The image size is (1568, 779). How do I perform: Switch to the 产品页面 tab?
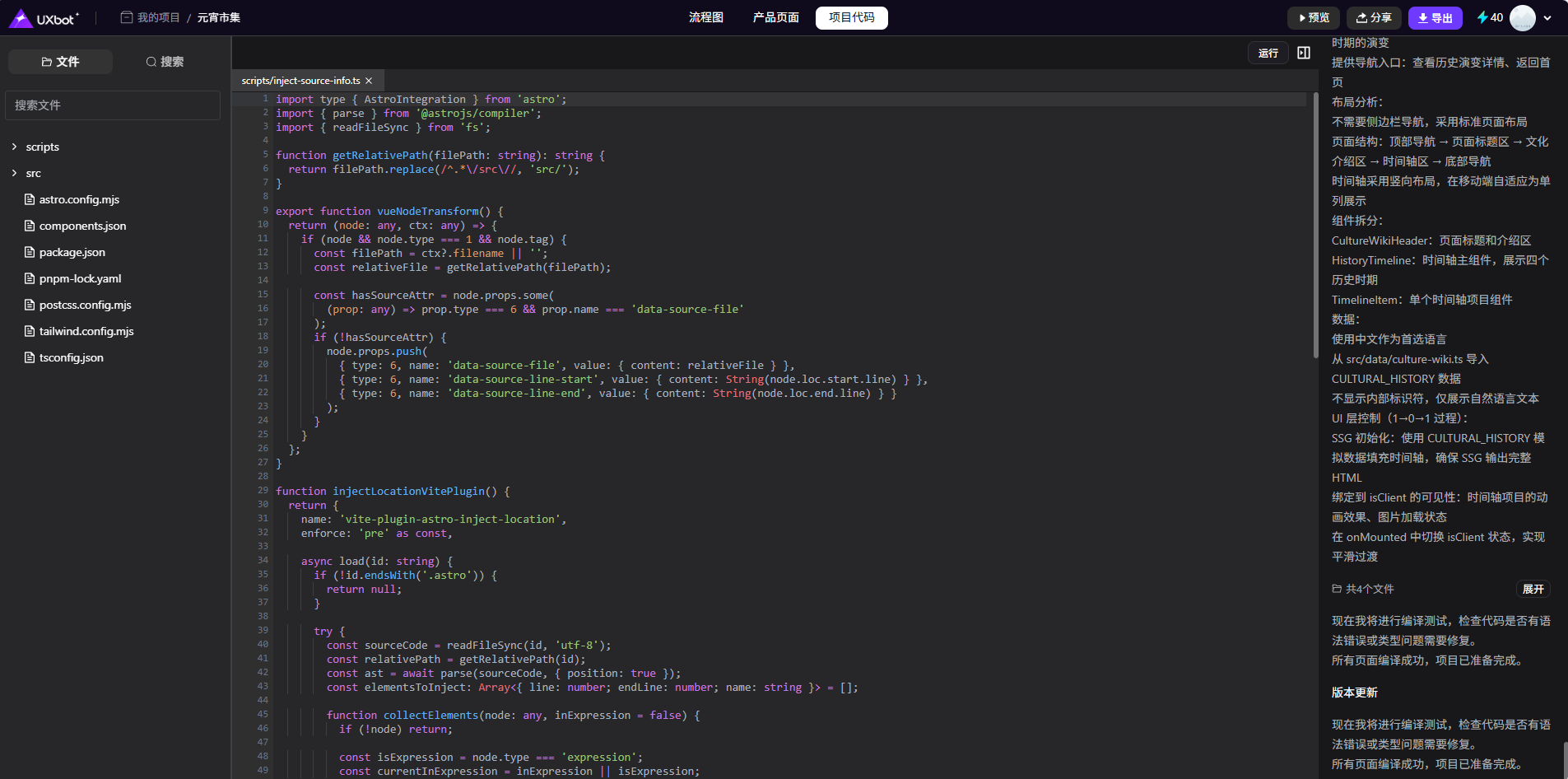(775, 17)
